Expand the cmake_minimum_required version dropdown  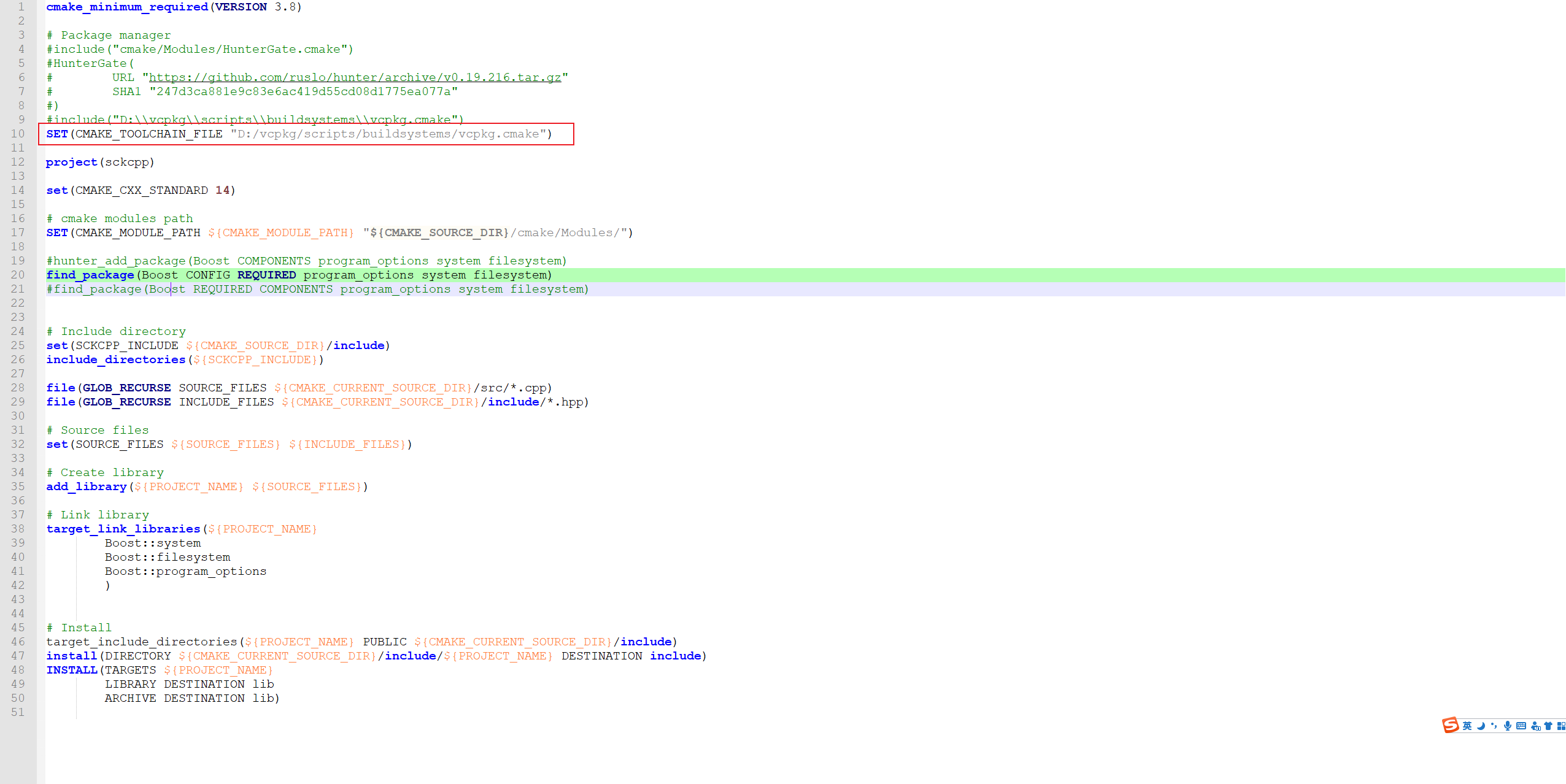(290, 7)
